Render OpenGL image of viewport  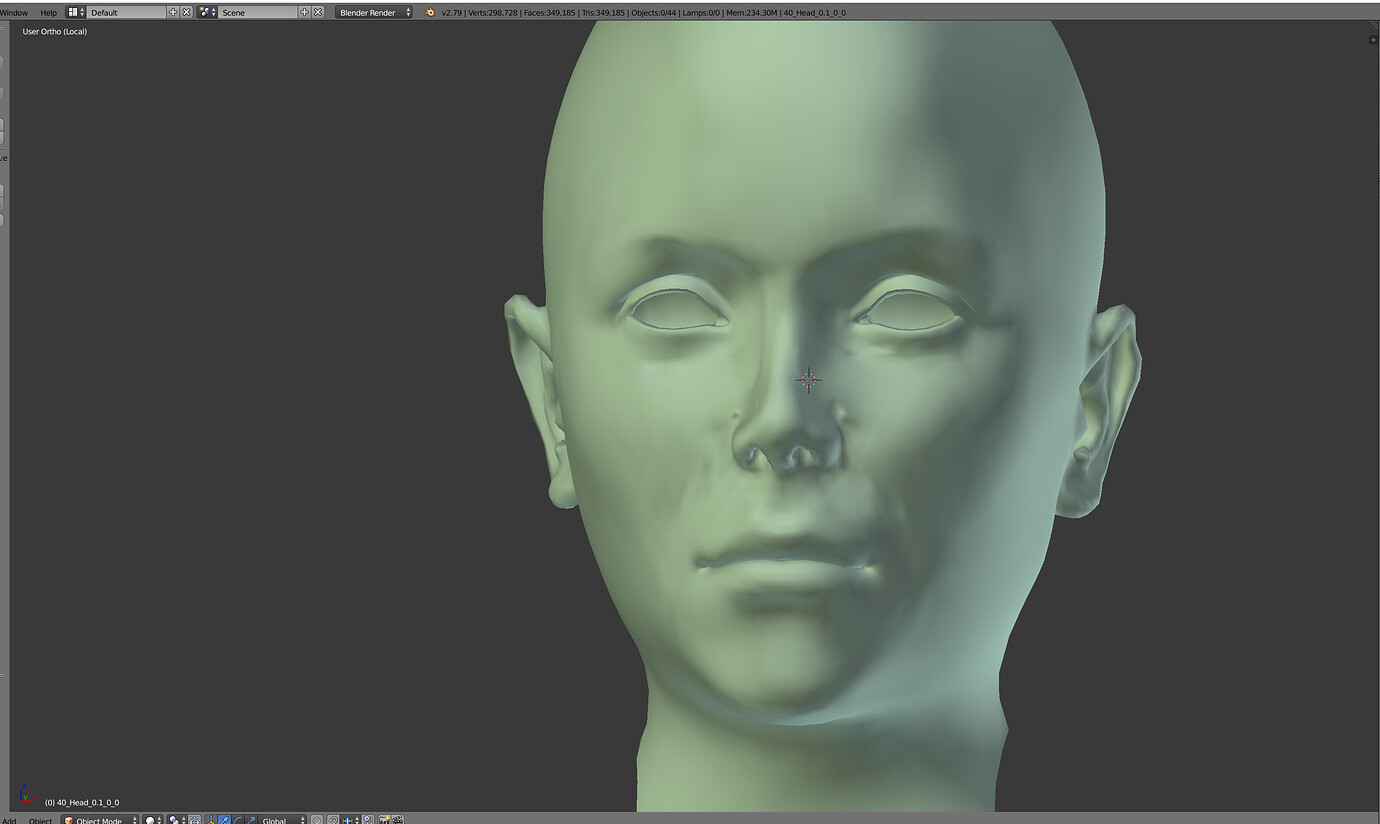click(x=384, y=820)
